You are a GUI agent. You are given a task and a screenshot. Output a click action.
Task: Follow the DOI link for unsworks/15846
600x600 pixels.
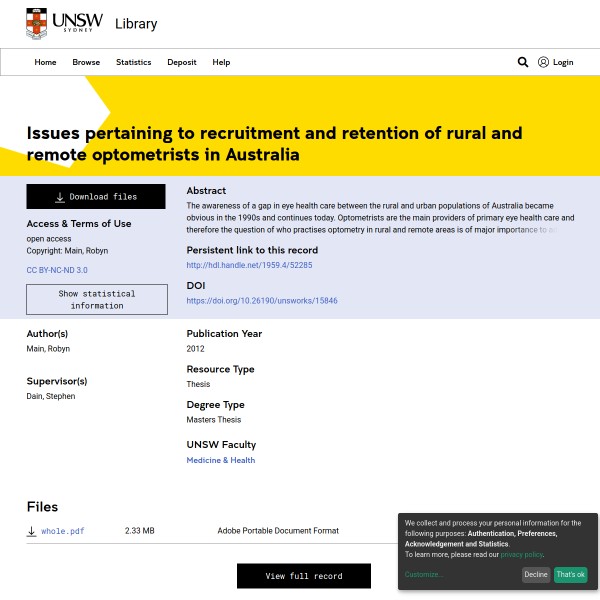[x=262, y=300]
